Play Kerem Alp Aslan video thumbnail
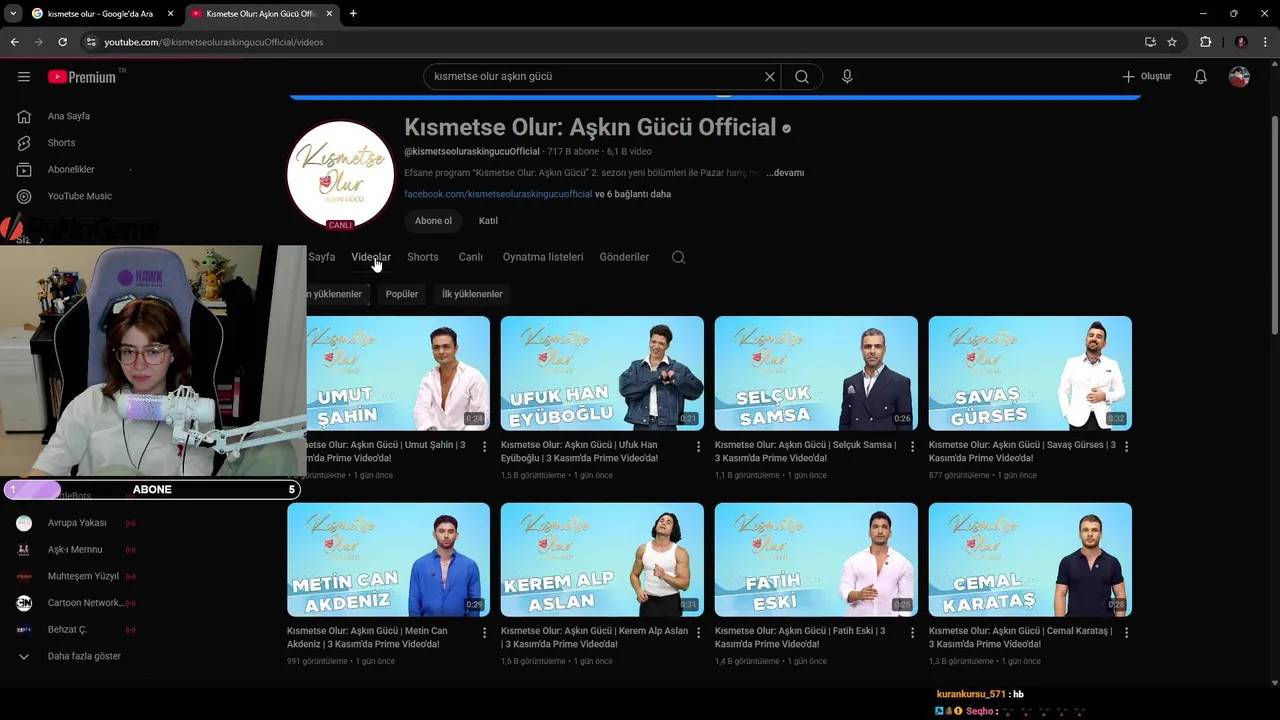Image resolution: width=1280 pixels, height=720 pixels. point(602,560)
